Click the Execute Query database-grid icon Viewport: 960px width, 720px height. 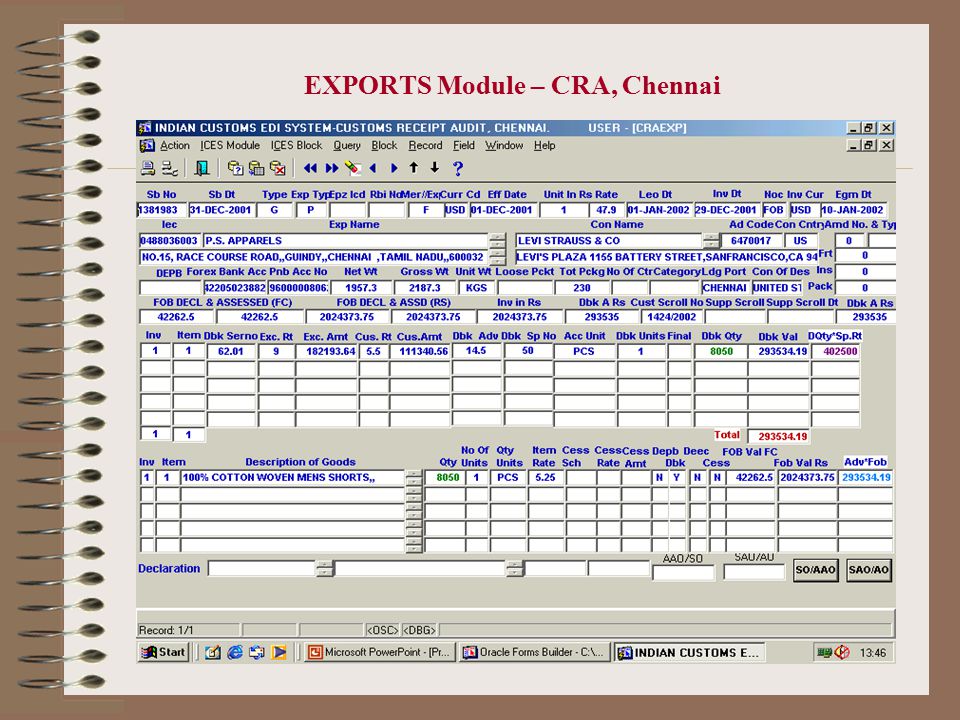click(257, 168)
